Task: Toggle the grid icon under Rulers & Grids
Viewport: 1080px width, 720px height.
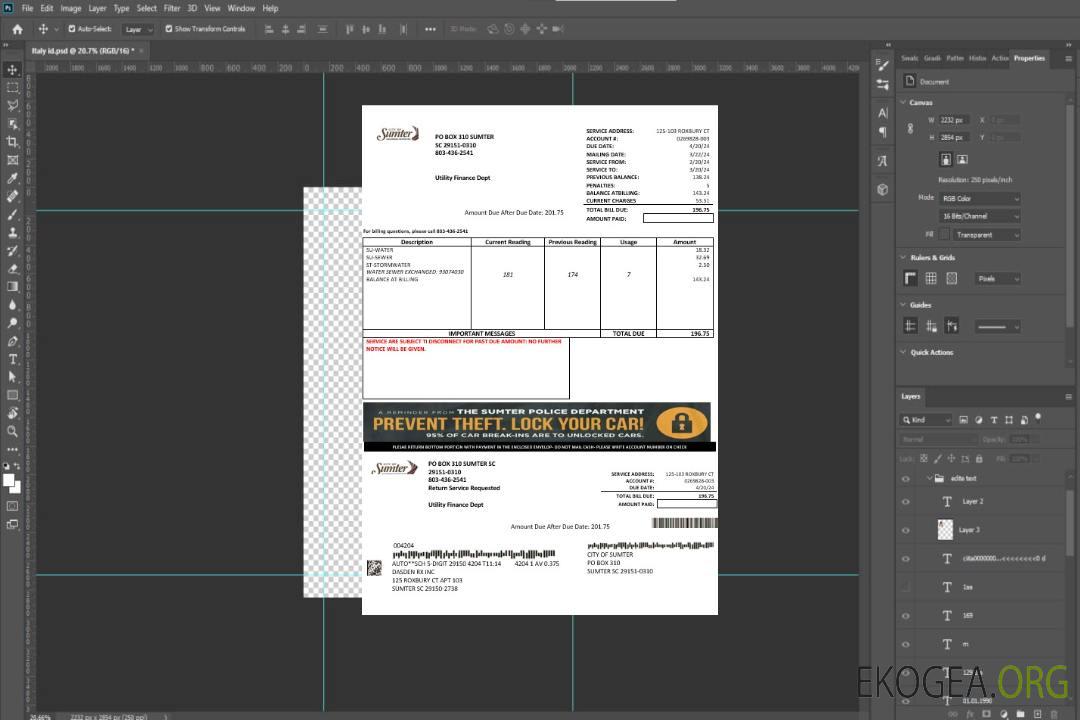Action: point(931,278)
